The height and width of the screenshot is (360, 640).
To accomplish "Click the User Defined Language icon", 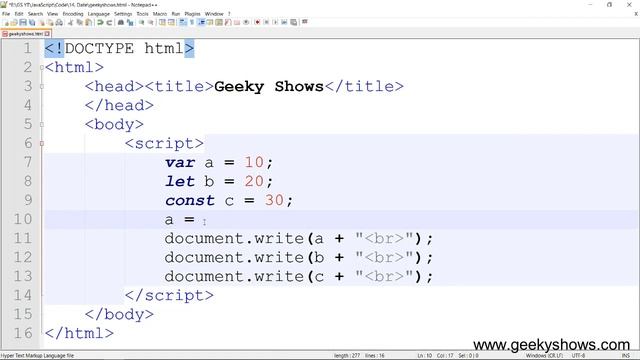I will point(210,22).
